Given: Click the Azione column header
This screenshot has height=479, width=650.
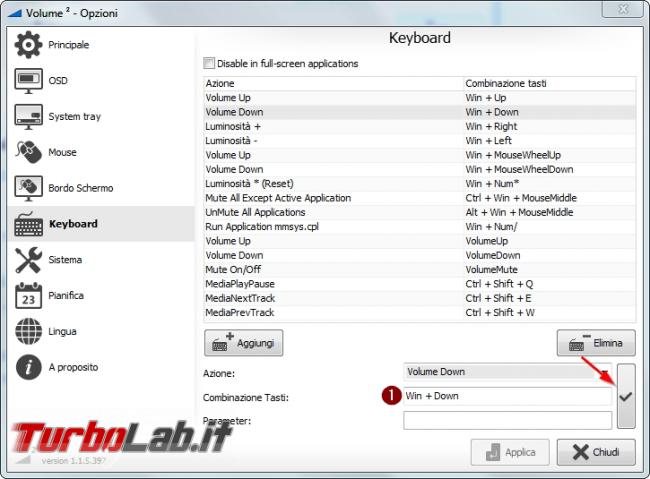Looking at the screenshot, I should [x=333, y=83].
